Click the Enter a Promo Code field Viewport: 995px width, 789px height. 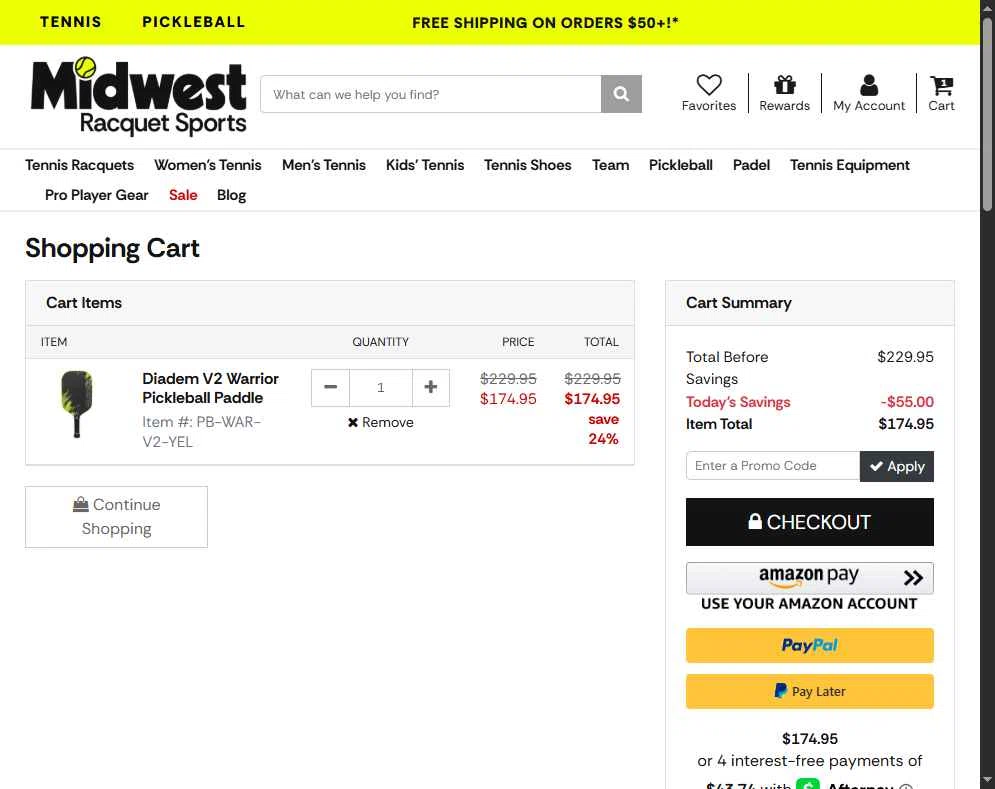[773, 466]
